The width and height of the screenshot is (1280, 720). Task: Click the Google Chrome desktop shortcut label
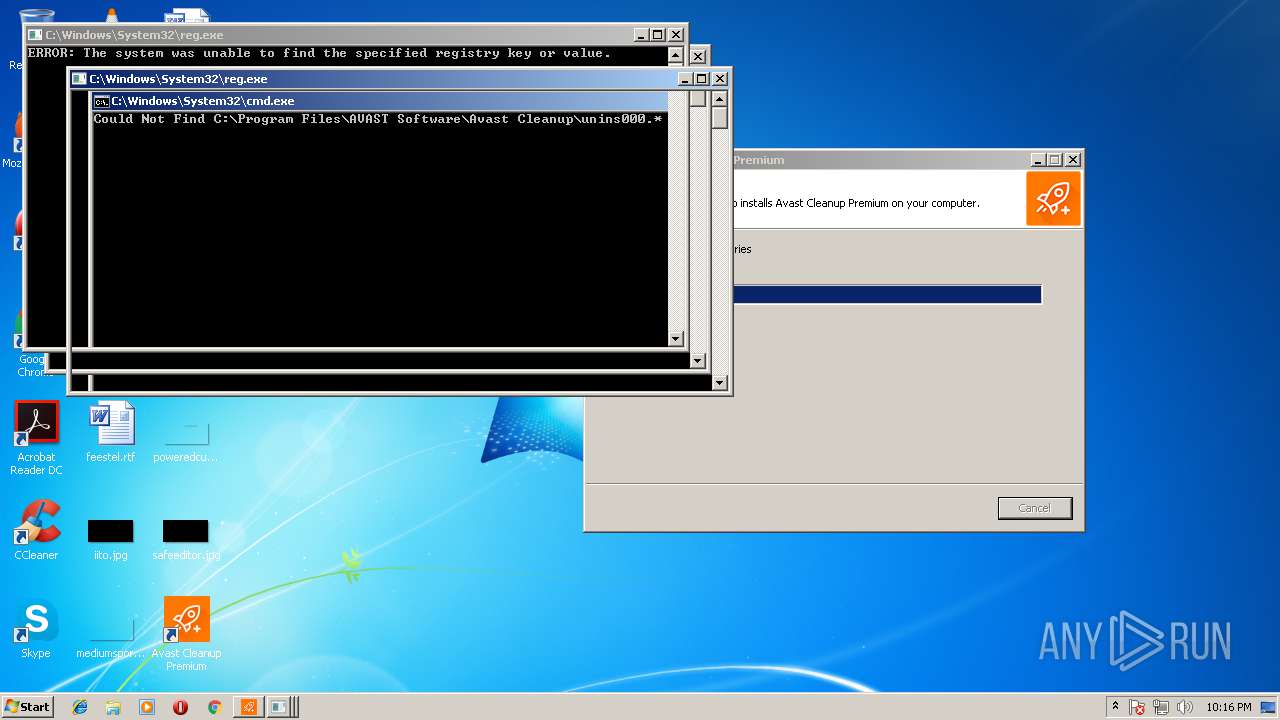click(x=34, y=366)
